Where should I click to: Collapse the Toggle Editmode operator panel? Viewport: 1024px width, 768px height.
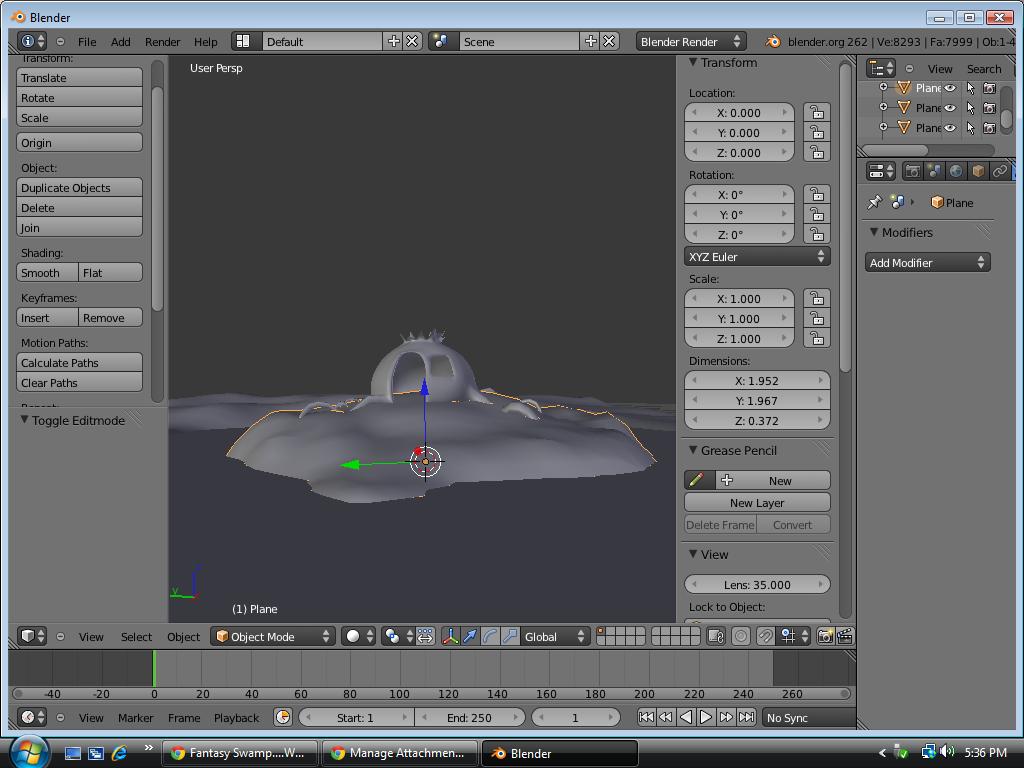24,420
